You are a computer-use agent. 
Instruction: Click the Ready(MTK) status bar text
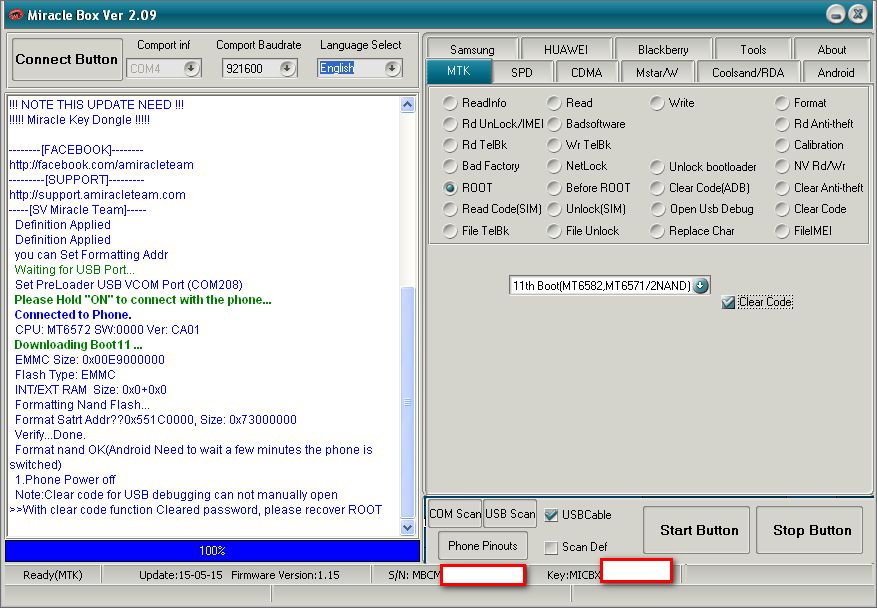53,575
